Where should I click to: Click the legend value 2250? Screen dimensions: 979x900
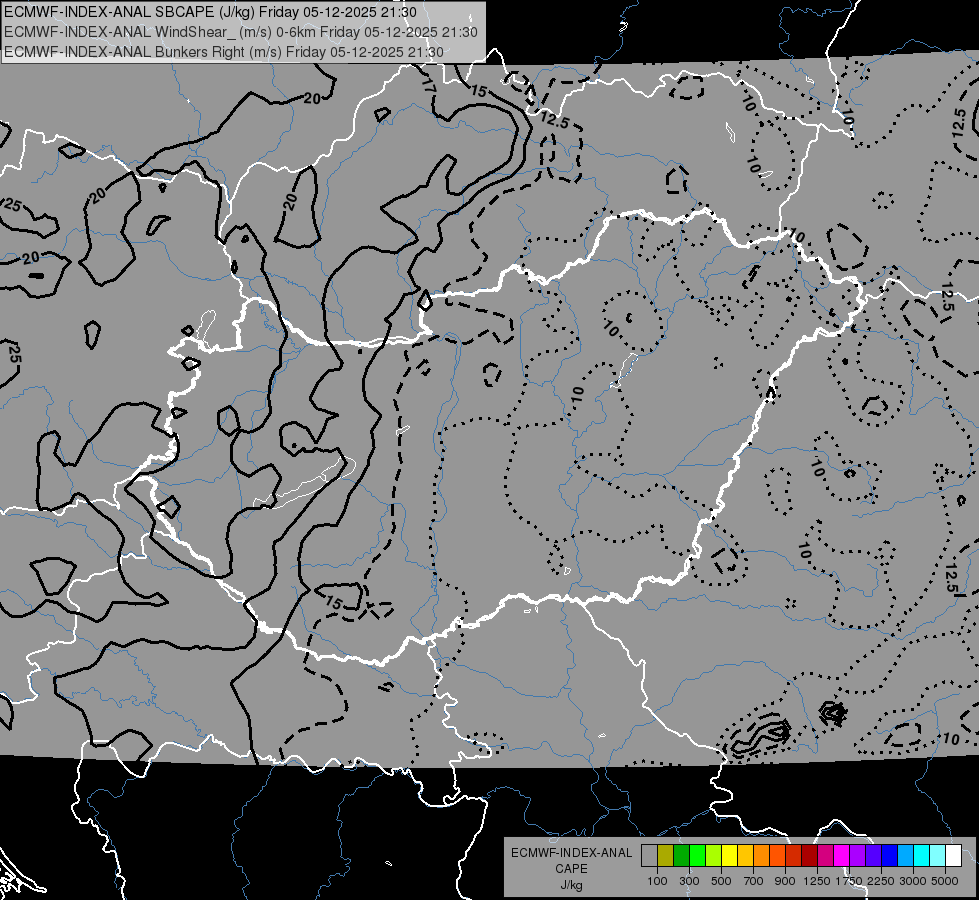[x=881, y=881]
